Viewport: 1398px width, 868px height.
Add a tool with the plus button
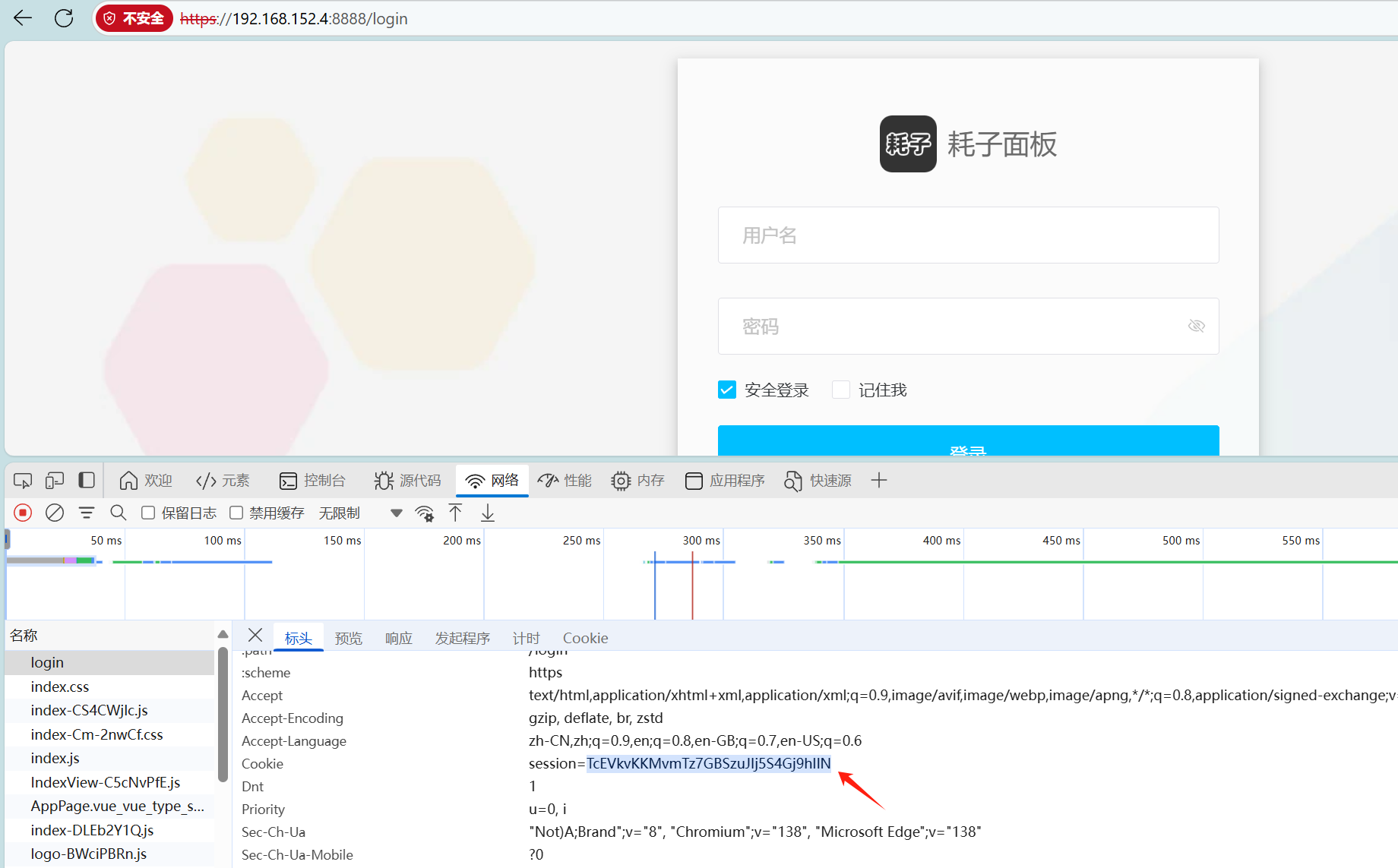point(879,481)
